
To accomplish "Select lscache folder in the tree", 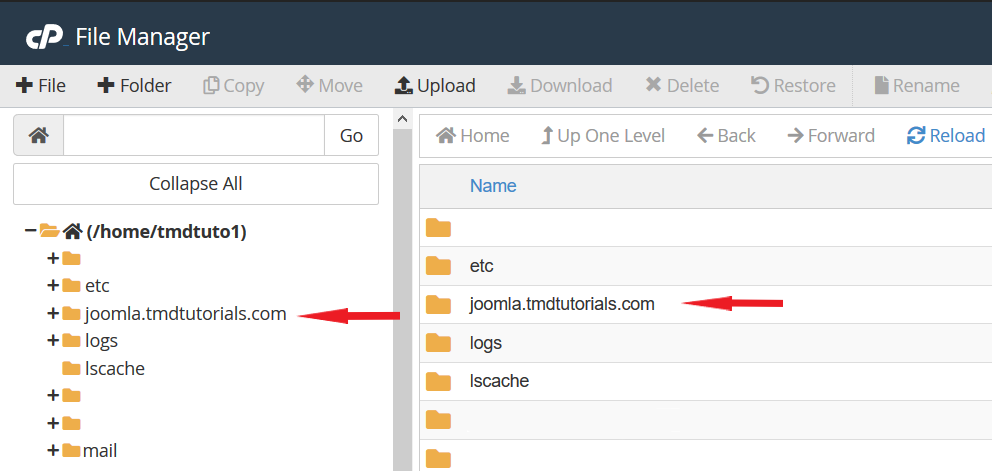I will 114,368.
